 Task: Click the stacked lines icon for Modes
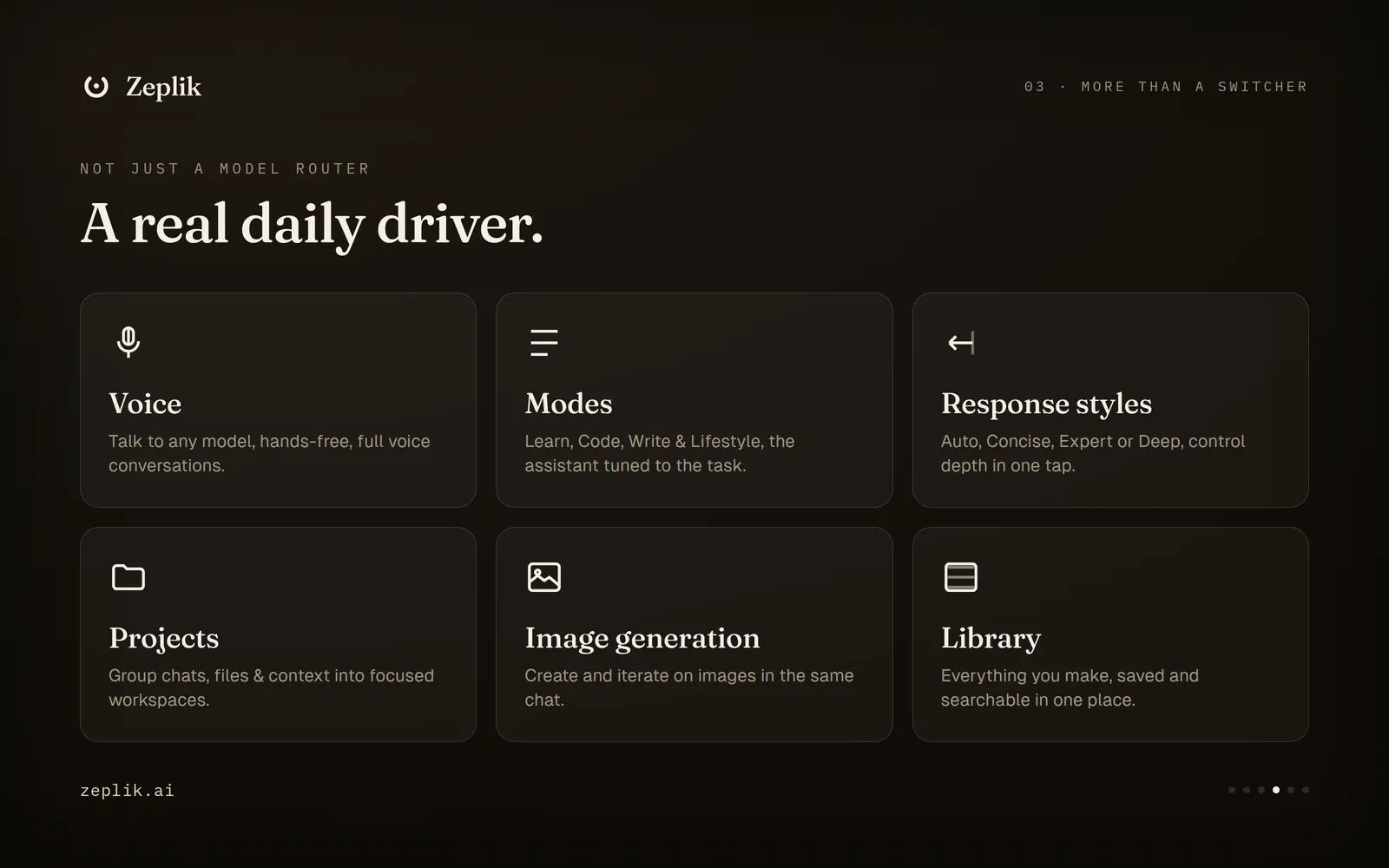coord(544,342)
